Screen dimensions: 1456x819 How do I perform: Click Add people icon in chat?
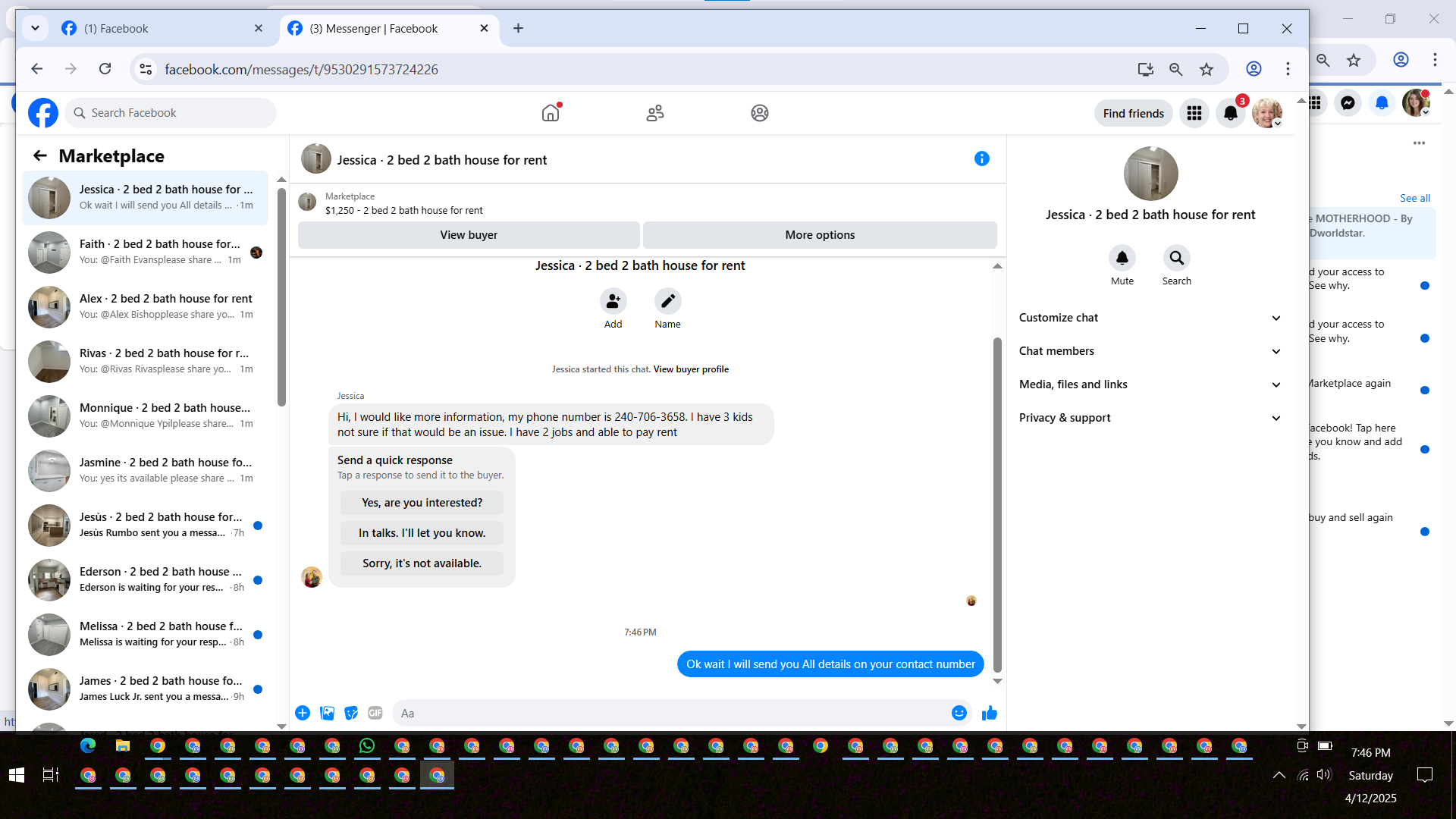click(613, 302)
